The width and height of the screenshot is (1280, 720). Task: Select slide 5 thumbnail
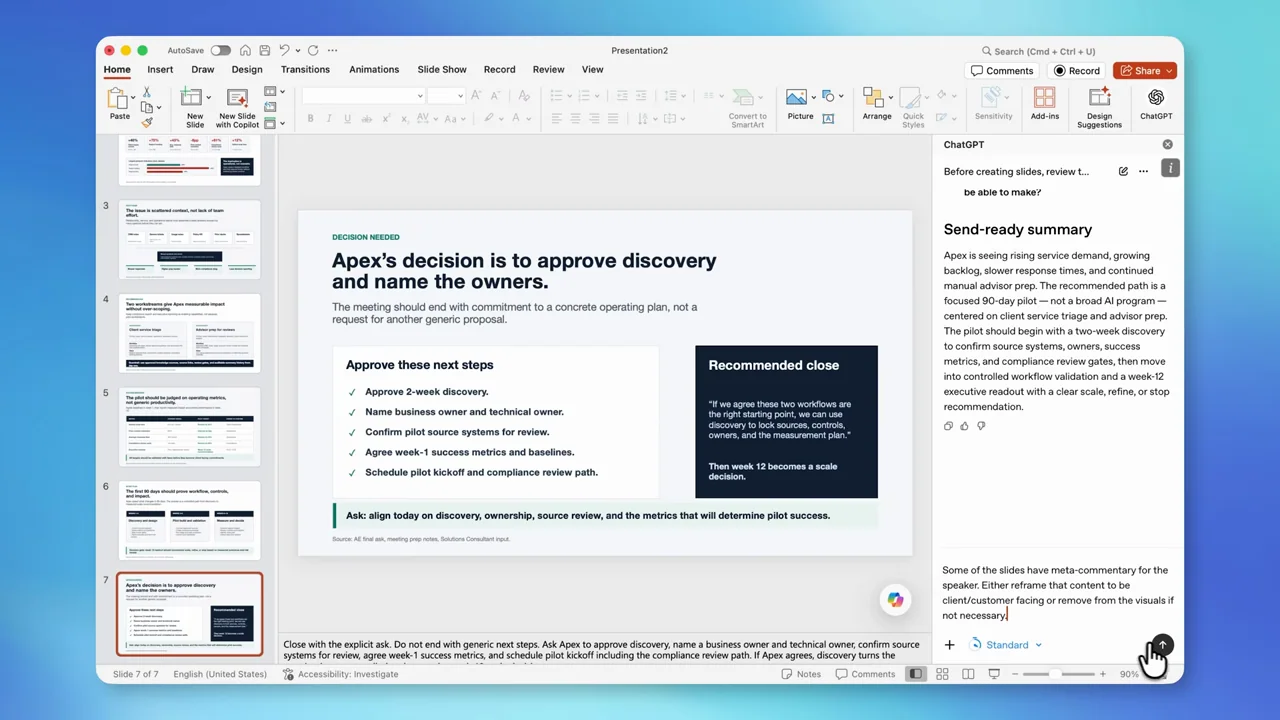(189, 426)
